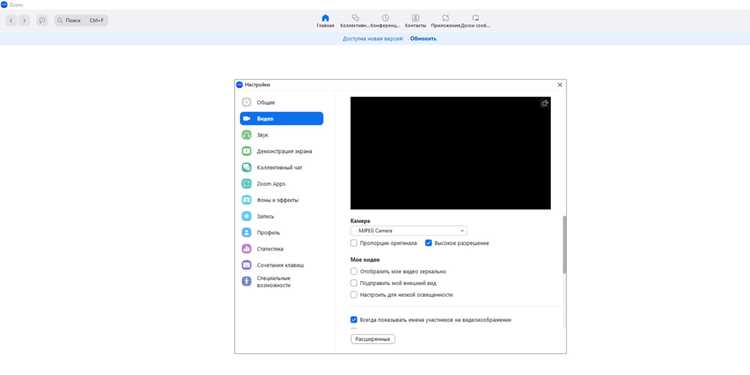Open the Главная home tab
Viewport: 750px width, 375px height.
(325, 21)
